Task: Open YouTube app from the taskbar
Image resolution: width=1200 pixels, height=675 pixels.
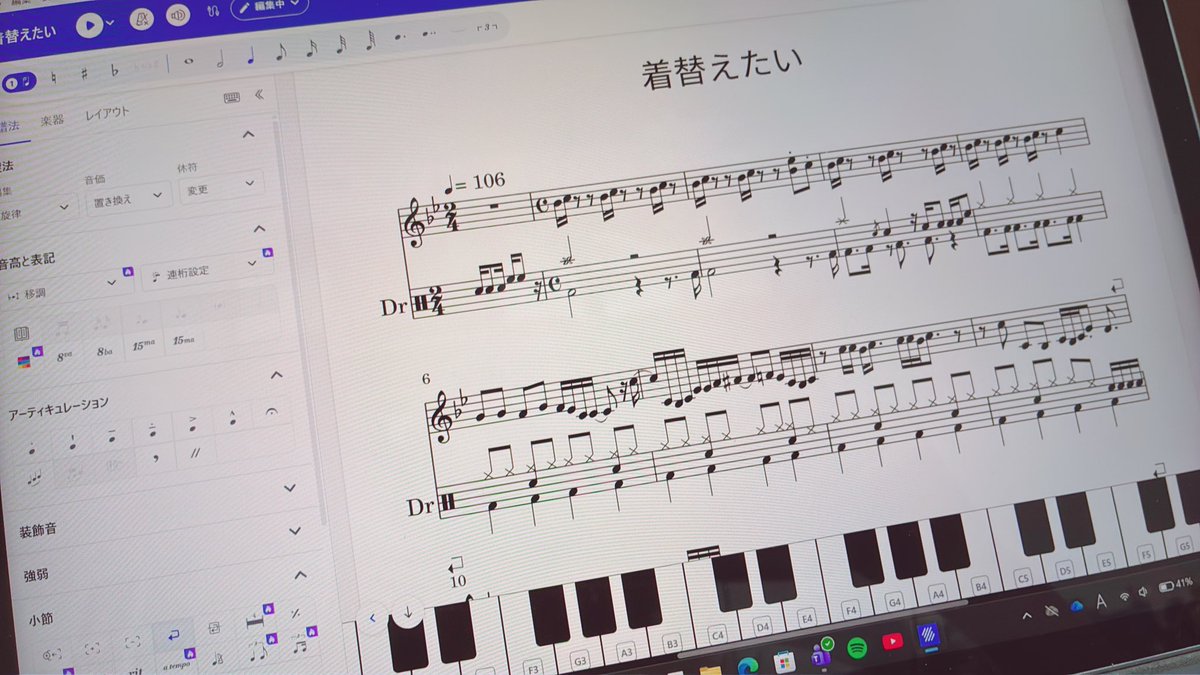Action: [892, 640]
